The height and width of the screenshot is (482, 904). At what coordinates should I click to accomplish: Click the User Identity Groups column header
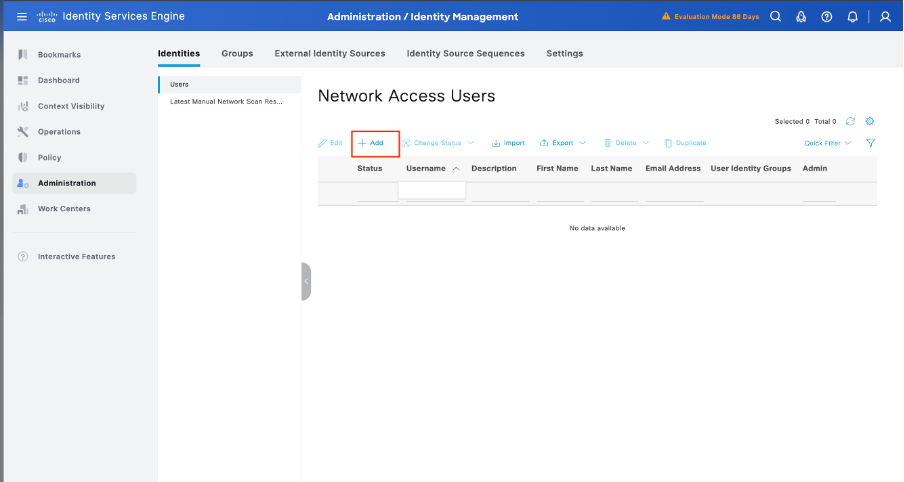(x=751, y=168)
